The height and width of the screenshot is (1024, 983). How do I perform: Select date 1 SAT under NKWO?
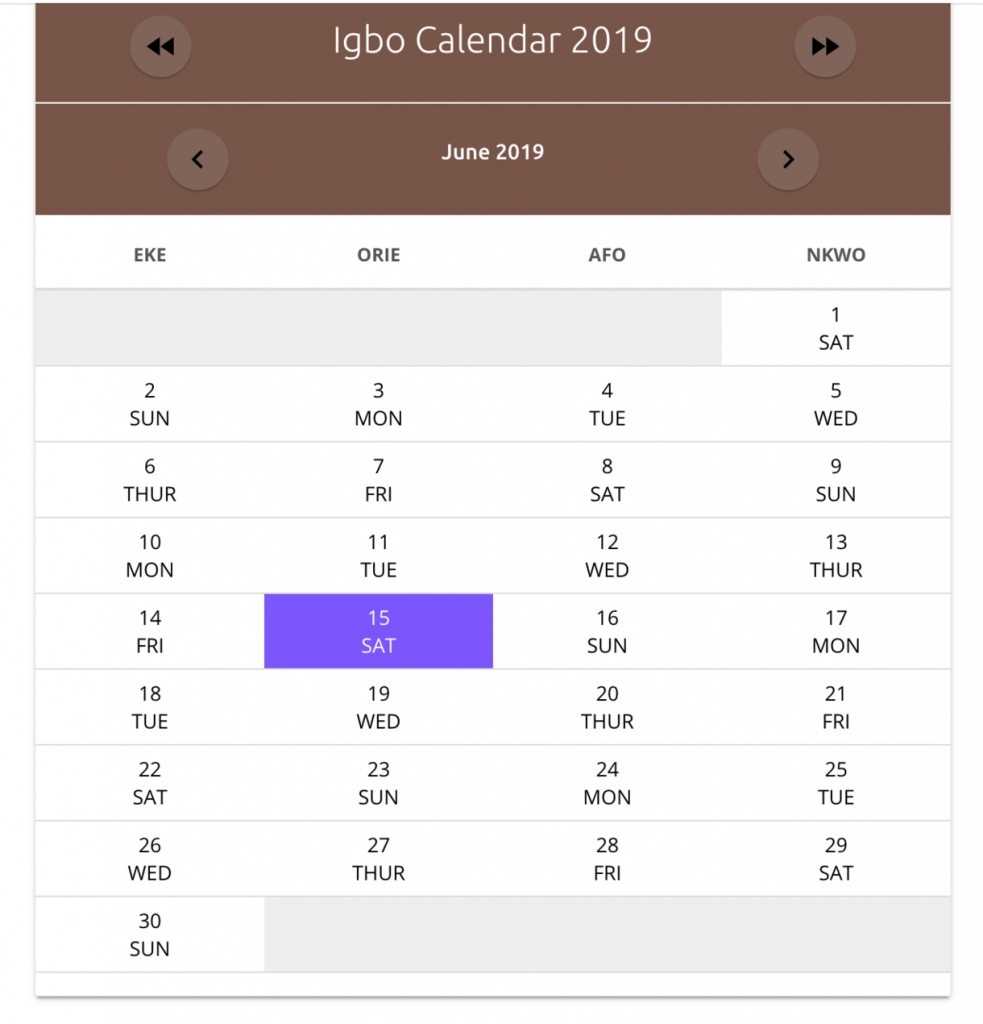click(x=835, y=328)
